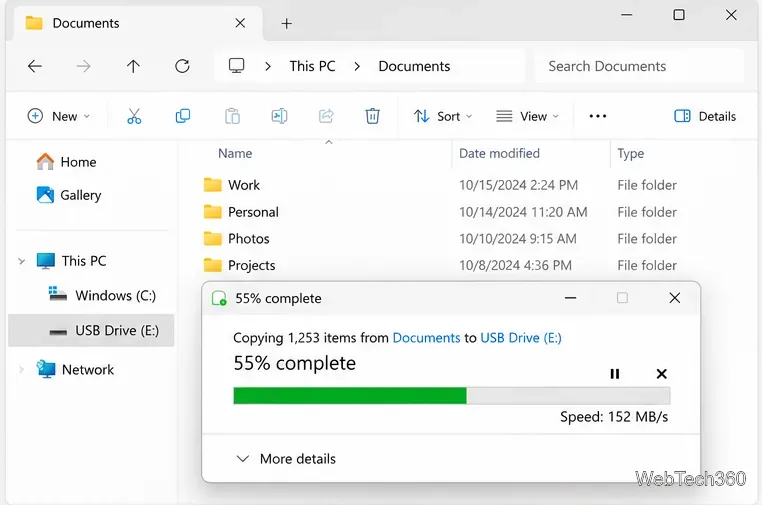Click chevron after the PC icon in address bar
Image resolution: width=762 pixels, height=505 pixels.
click(268, 66)
